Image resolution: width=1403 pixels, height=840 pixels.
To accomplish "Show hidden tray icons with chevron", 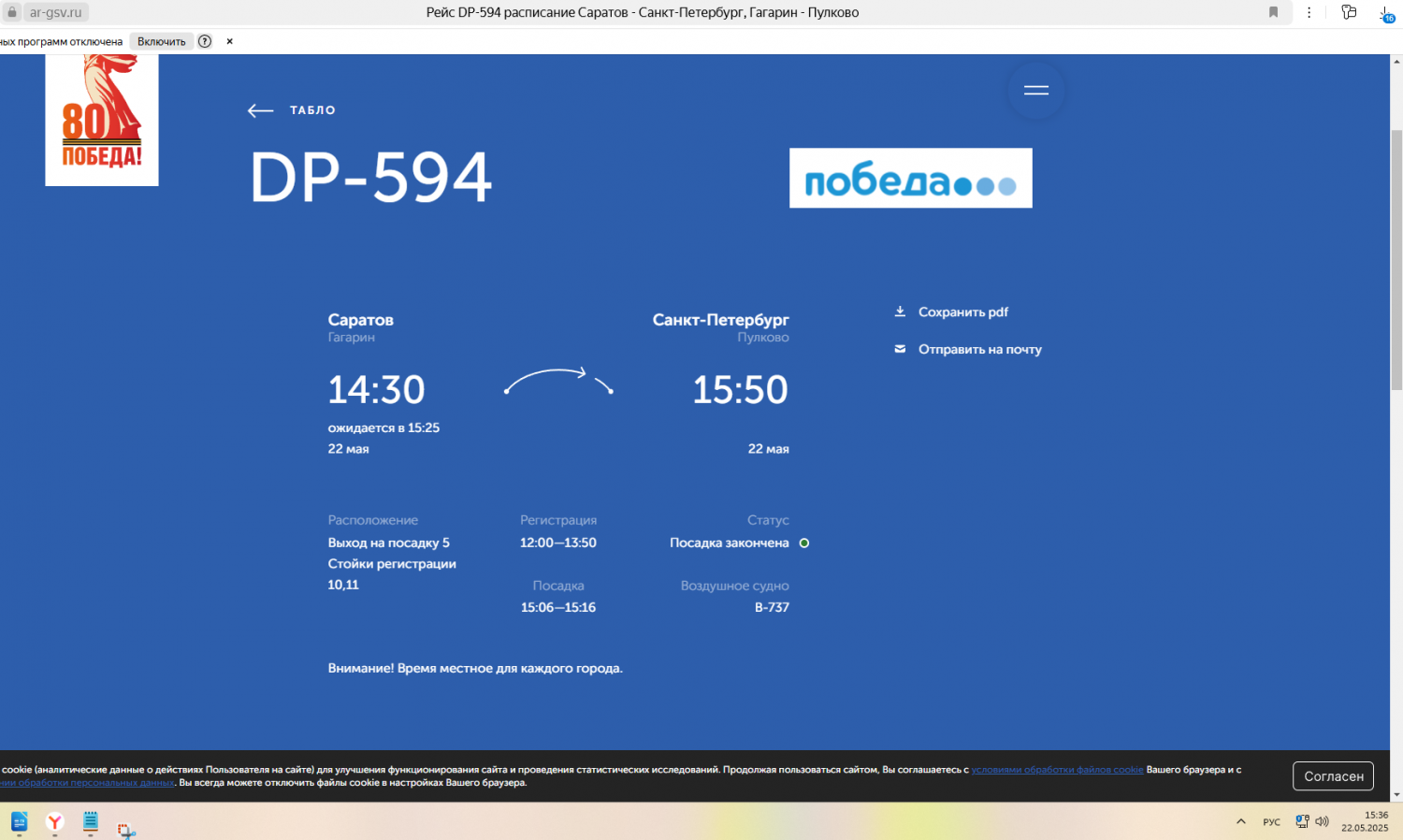I will (1241, 821).
